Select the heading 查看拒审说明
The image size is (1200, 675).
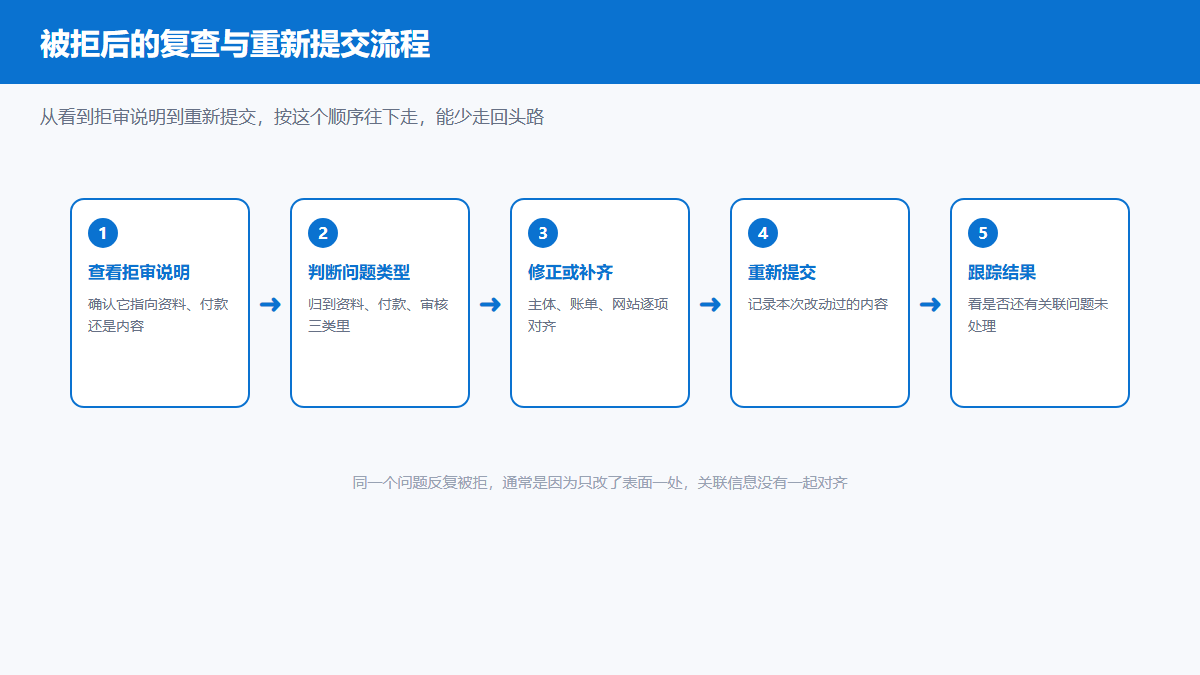(x=139, y=272)
